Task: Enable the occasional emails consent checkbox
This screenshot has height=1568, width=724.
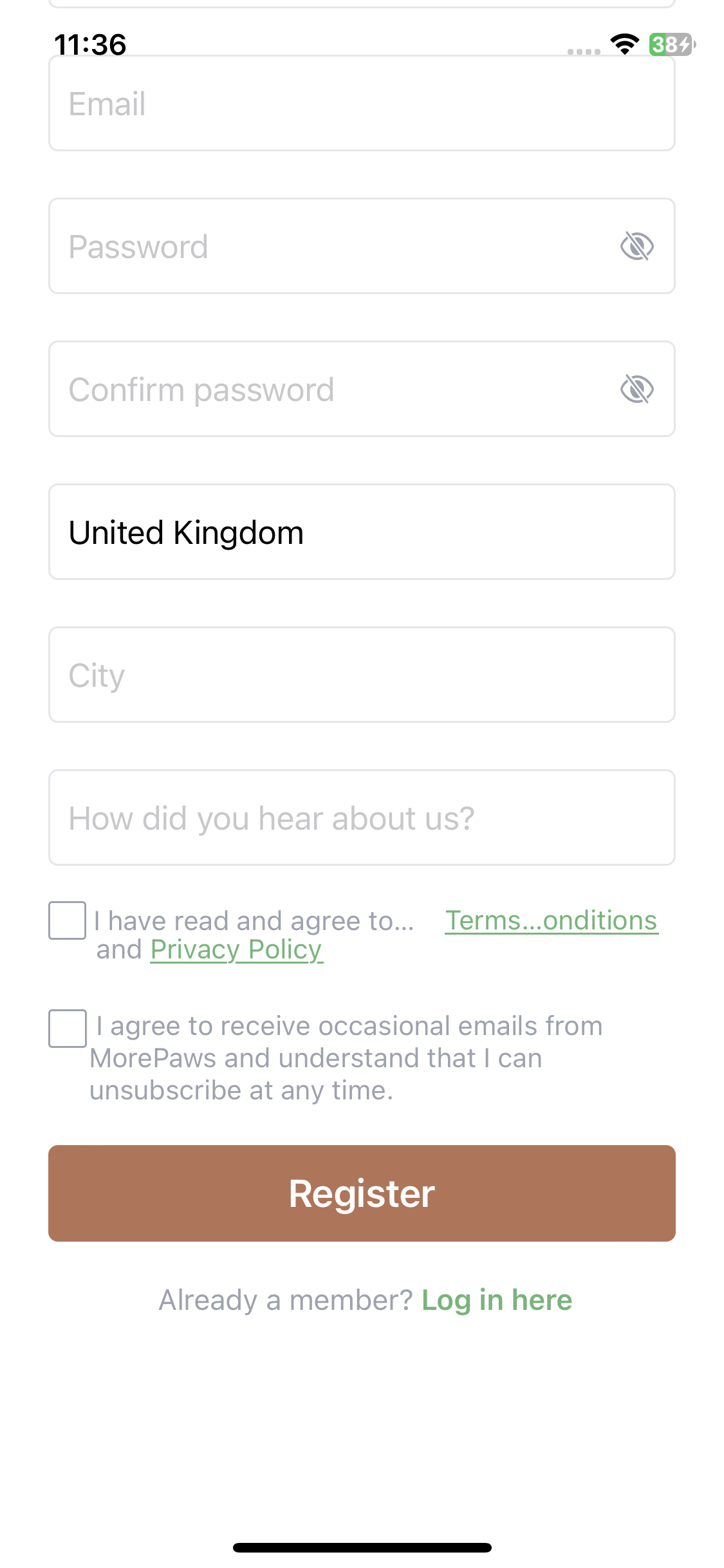Action: [x=68, y=1029]
